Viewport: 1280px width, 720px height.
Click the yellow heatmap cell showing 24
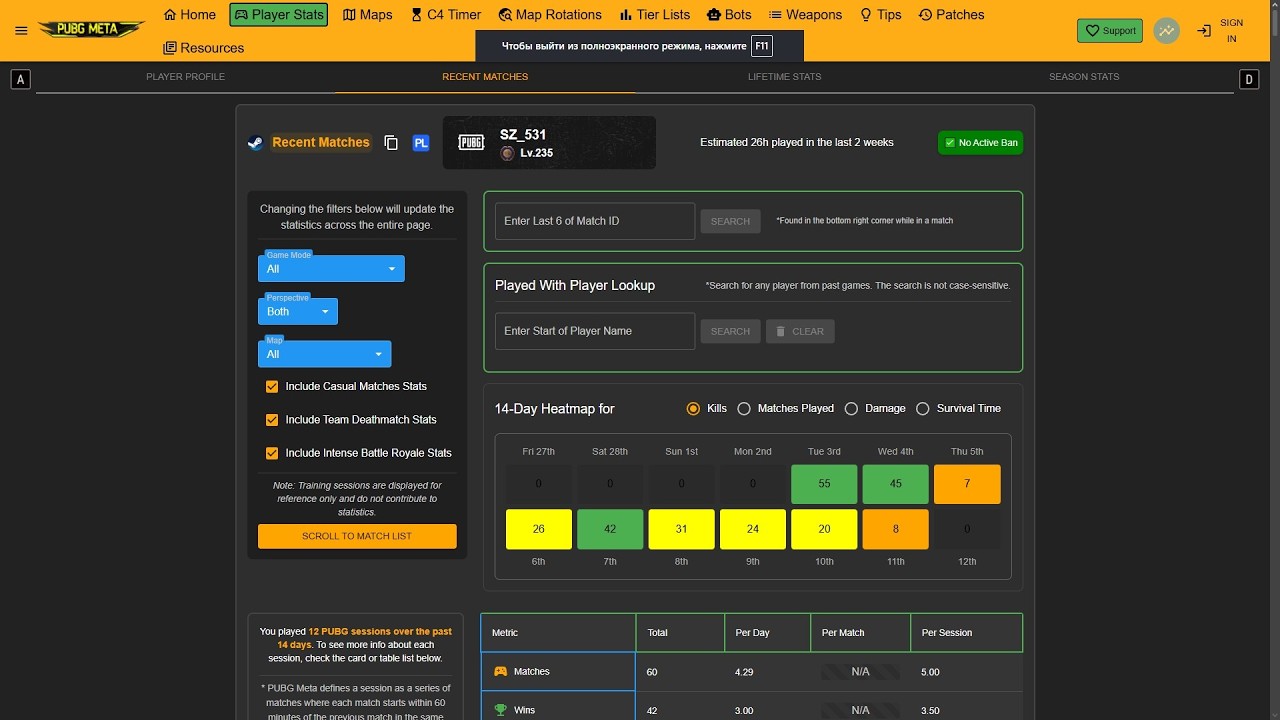(753, 529)
